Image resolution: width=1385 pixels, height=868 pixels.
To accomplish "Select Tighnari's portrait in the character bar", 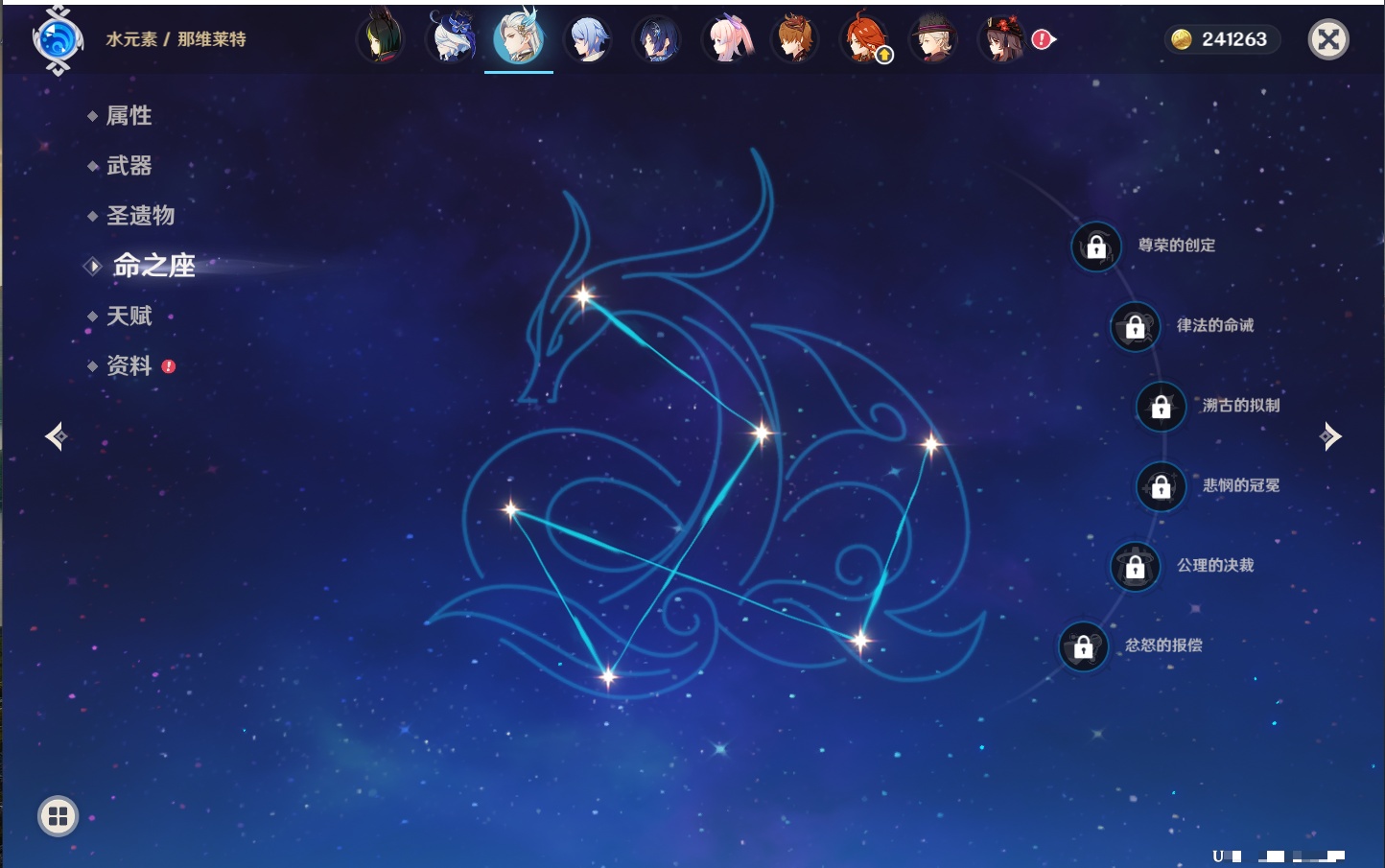I will pos(381,40).
